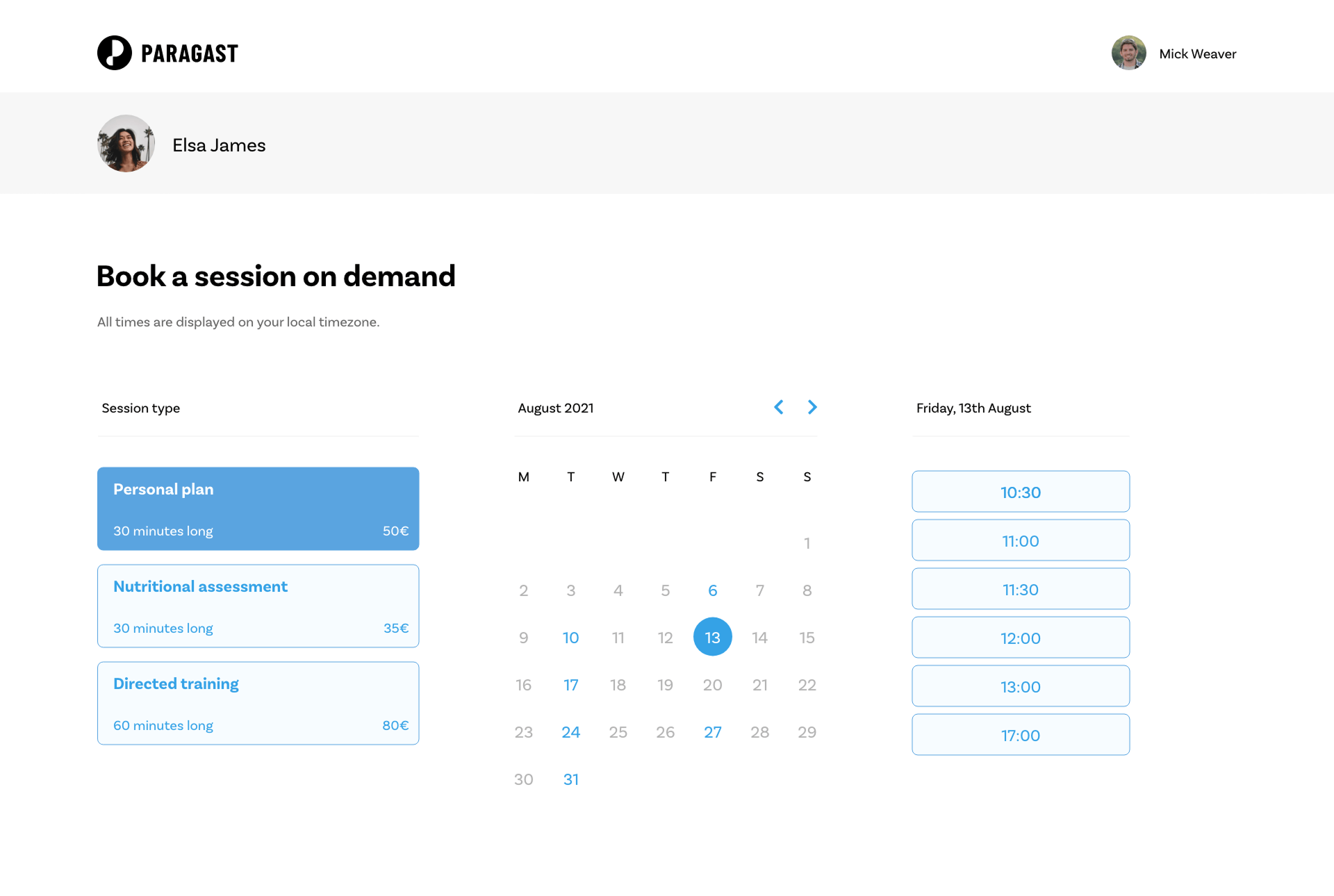This screenshot has width=1334, height=896.
Task: Reserve the 13:00 time slot
Action: 1020,686
